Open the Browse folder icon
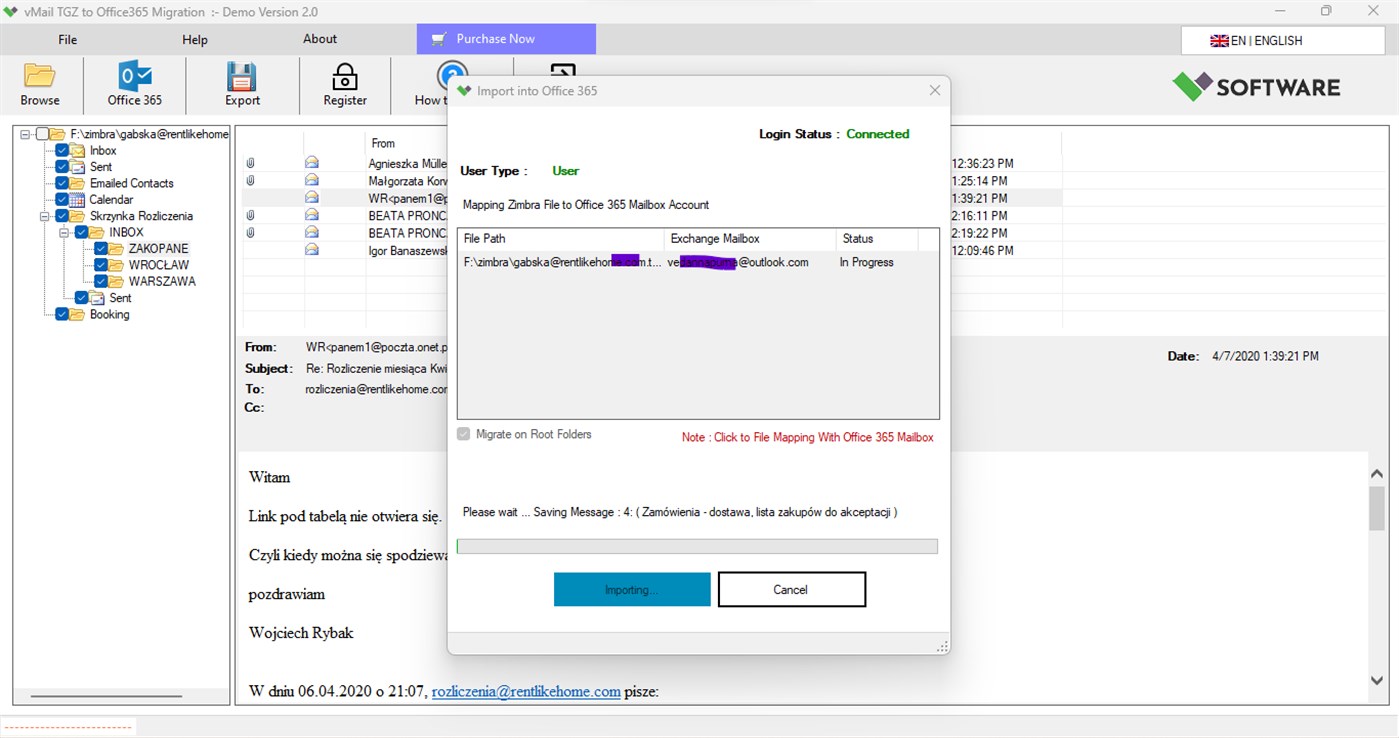This screenshot has height=738, width=1399. coord(39,75)
